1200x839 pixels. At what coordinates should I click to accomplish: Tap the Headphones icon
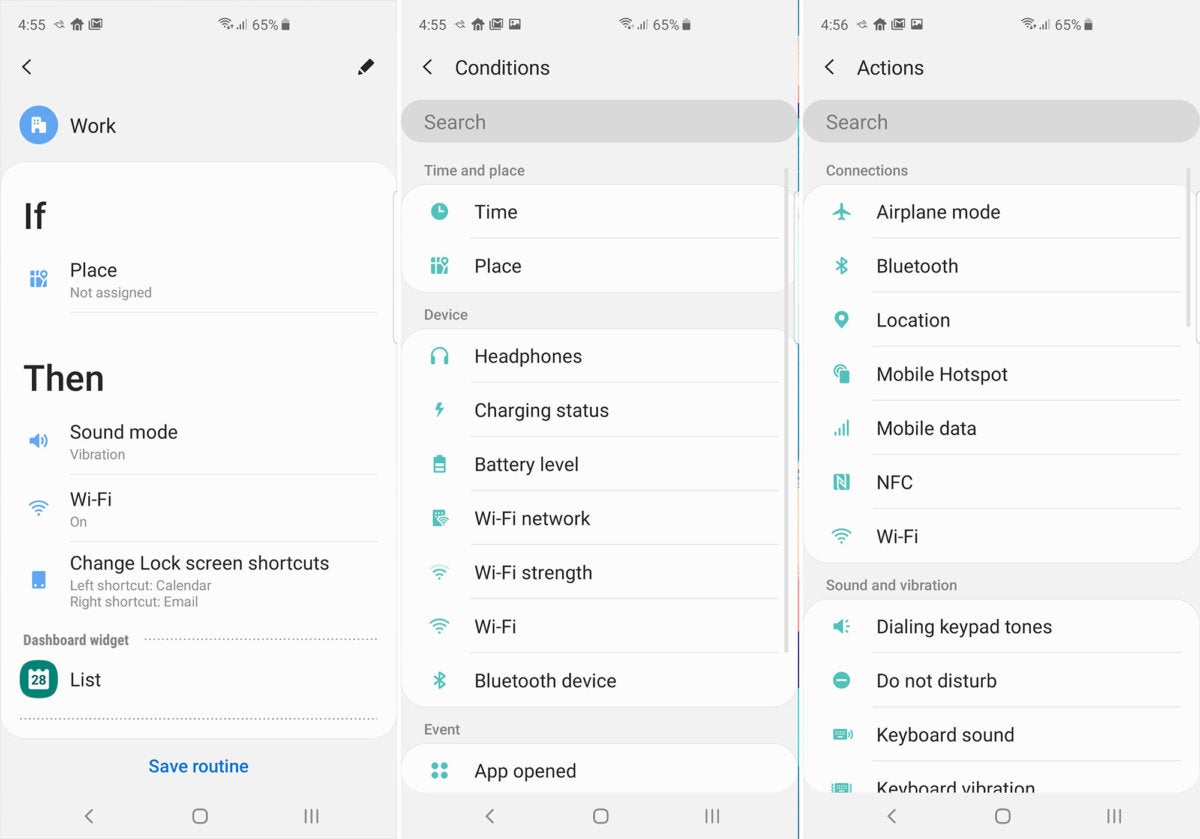(439, 356)
